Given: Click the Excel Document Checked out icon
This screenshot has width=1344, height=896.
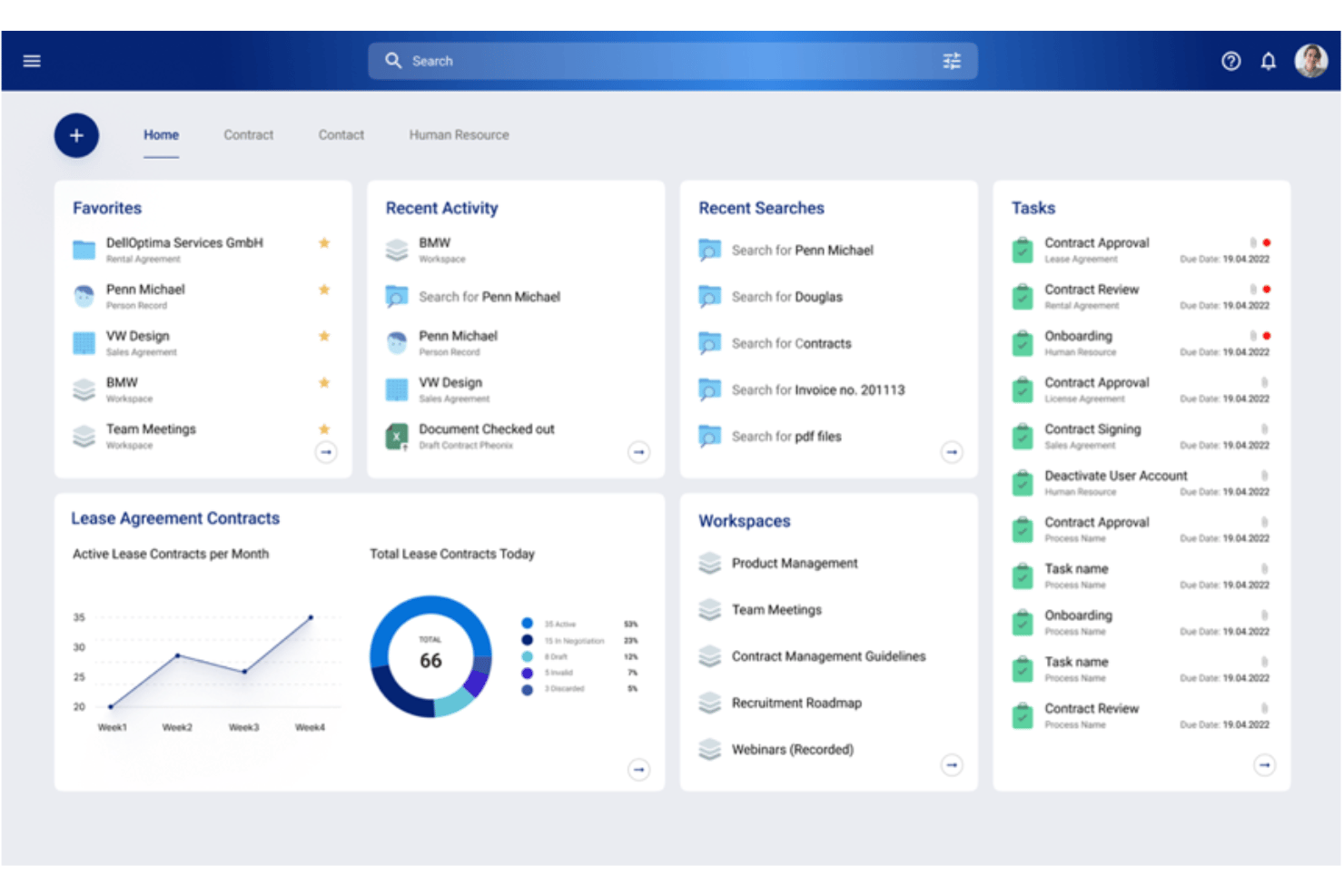Looking at the screenshot, I should pyautogui.click(x=397, y=437).
